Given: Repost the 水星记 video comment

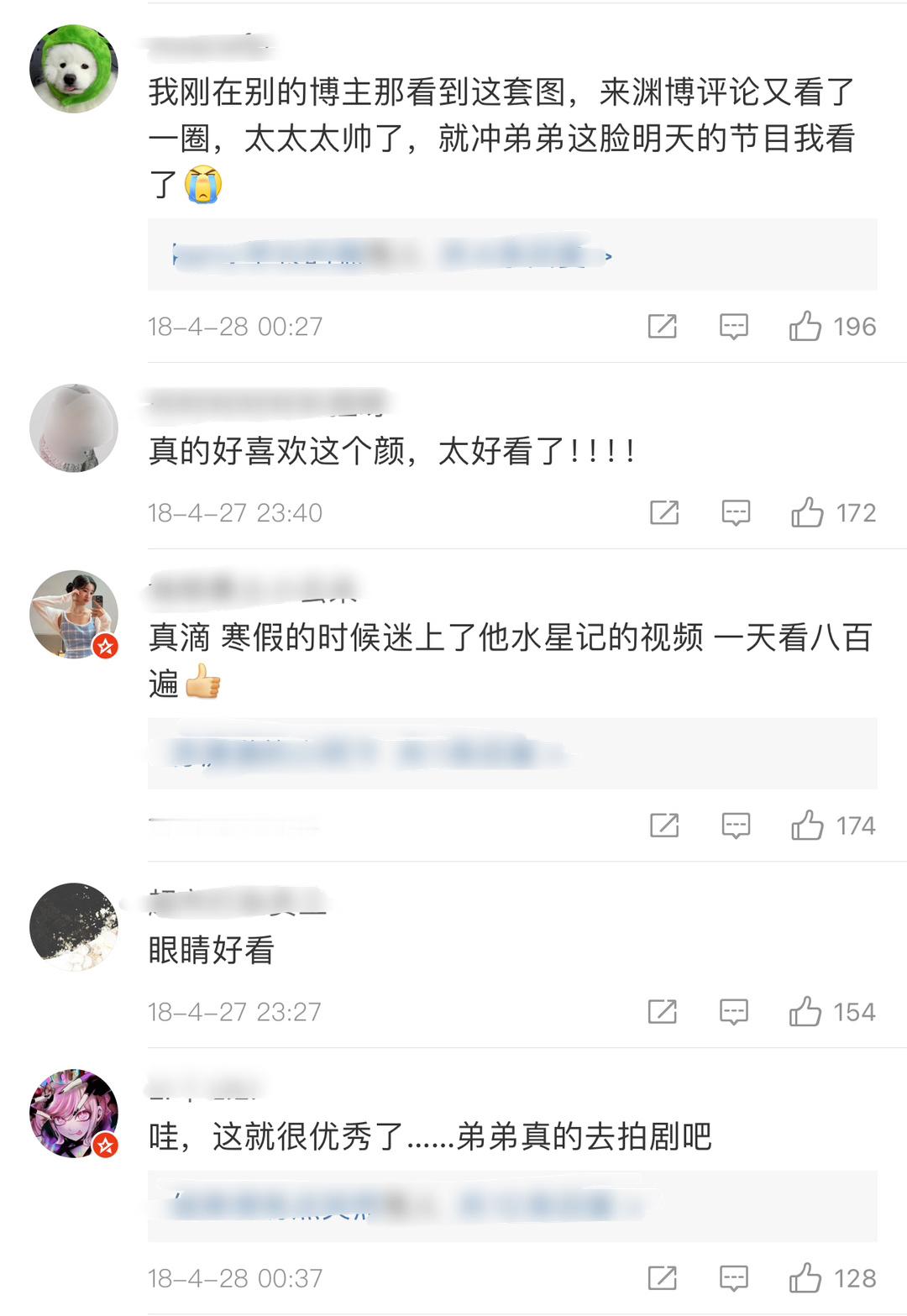Looking at the screenshot, I should click(x=664, y=826).
